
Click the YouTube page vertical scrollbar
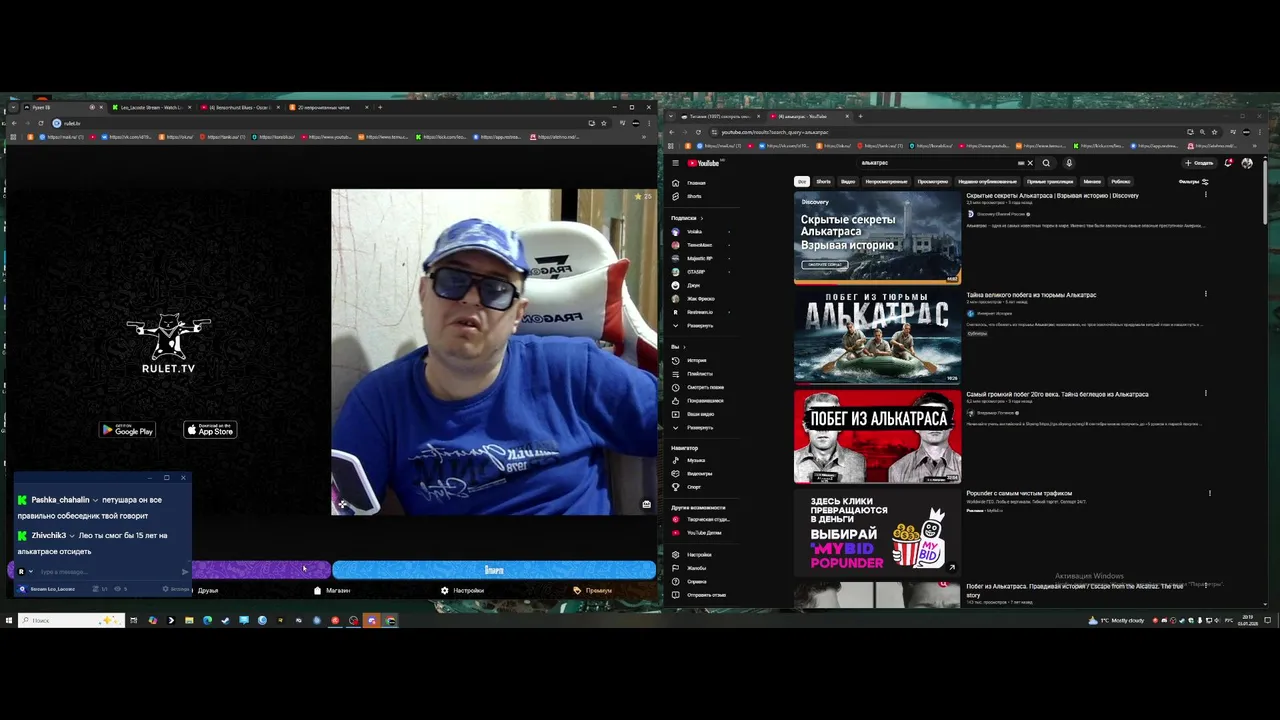[1266, 190]
